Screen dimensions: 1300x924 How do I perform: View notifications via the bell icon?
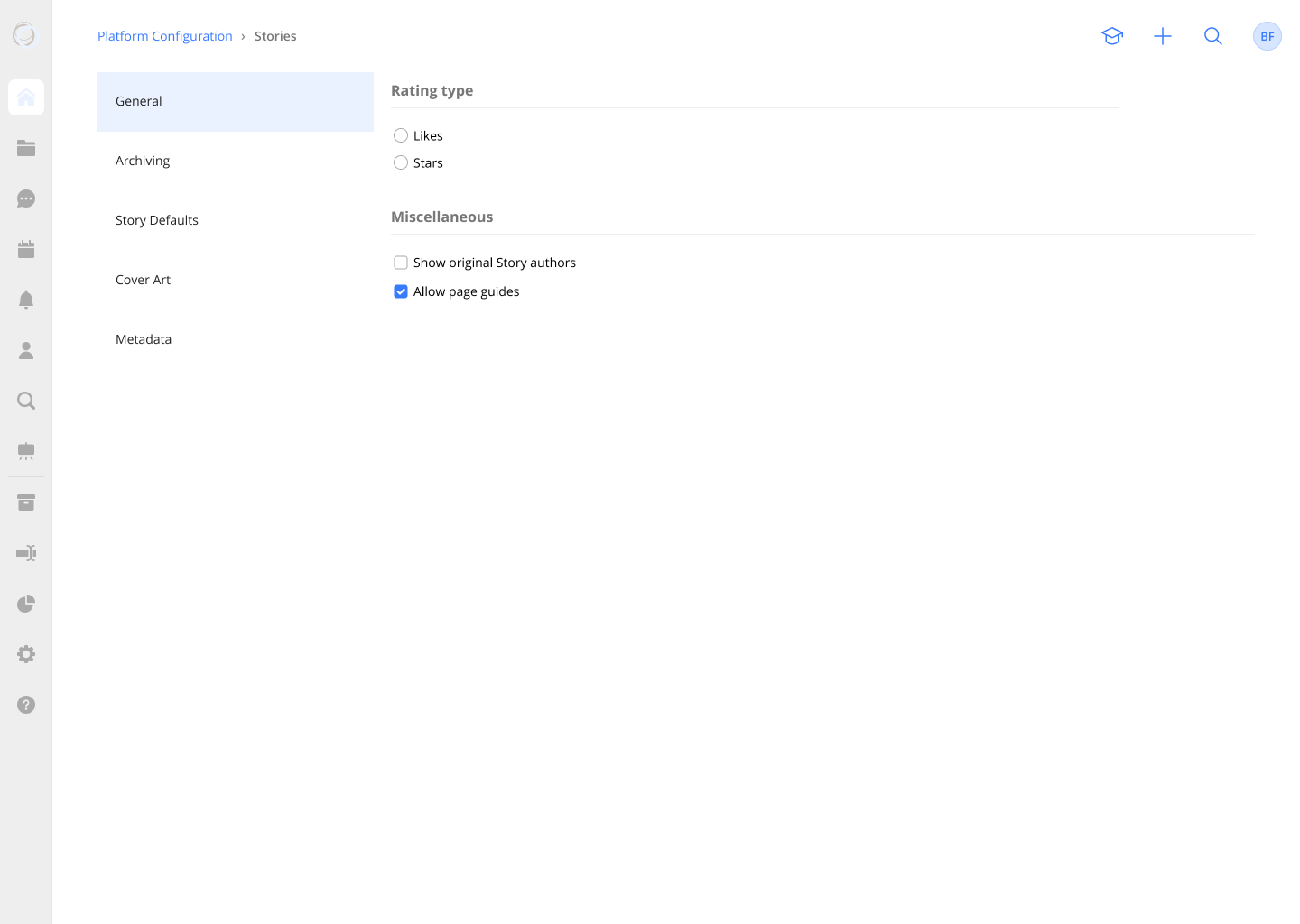tap(26, 300)
